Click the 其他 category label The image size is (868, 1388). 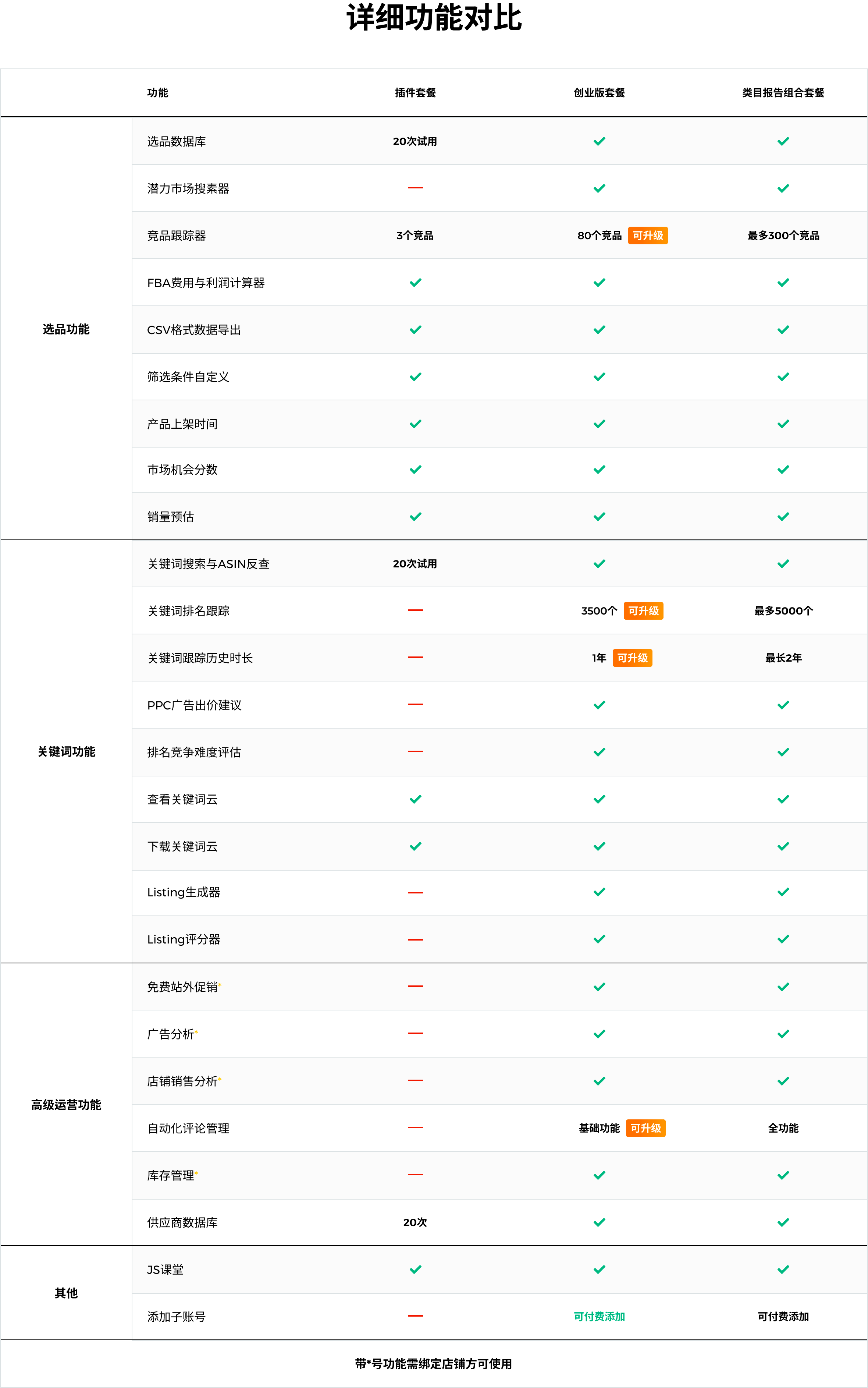[66, 1293]
